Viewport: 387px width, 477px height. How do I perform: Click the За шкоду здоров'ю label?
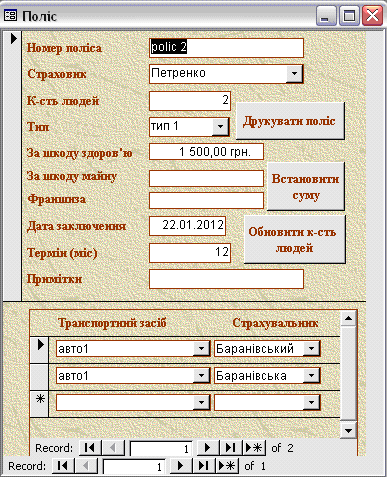point(79,153)
